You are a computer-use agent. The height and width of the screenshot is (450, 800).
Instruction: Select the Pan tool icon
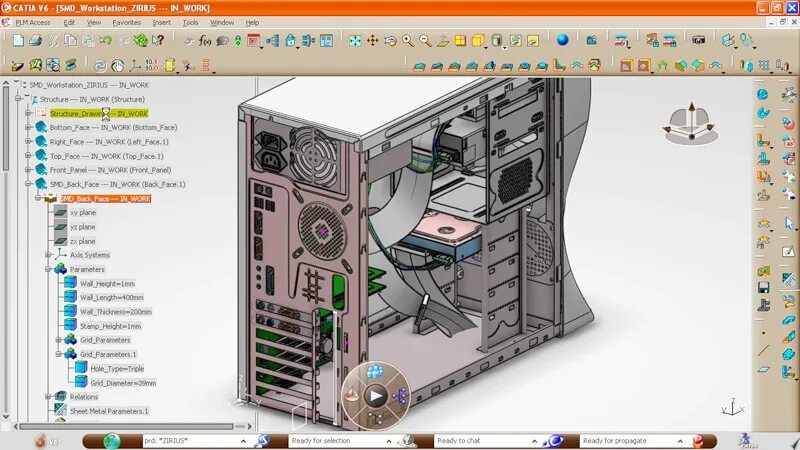(373, 41)
